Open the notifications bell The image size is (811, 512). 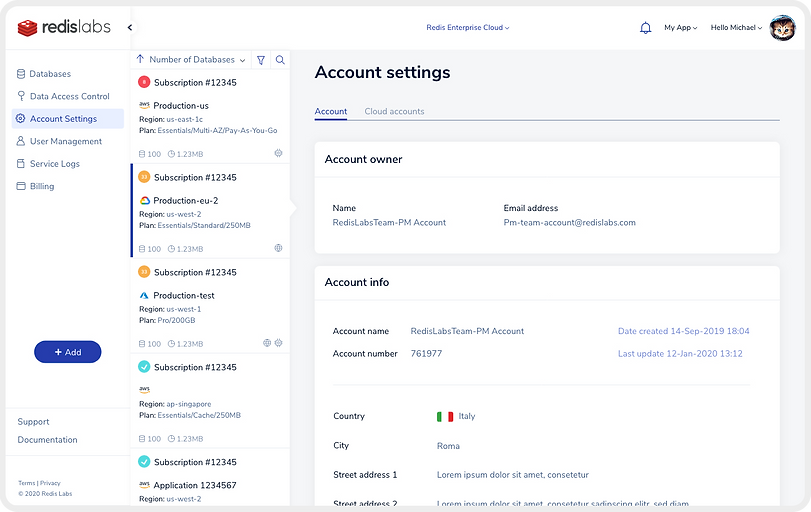(645, 27)
